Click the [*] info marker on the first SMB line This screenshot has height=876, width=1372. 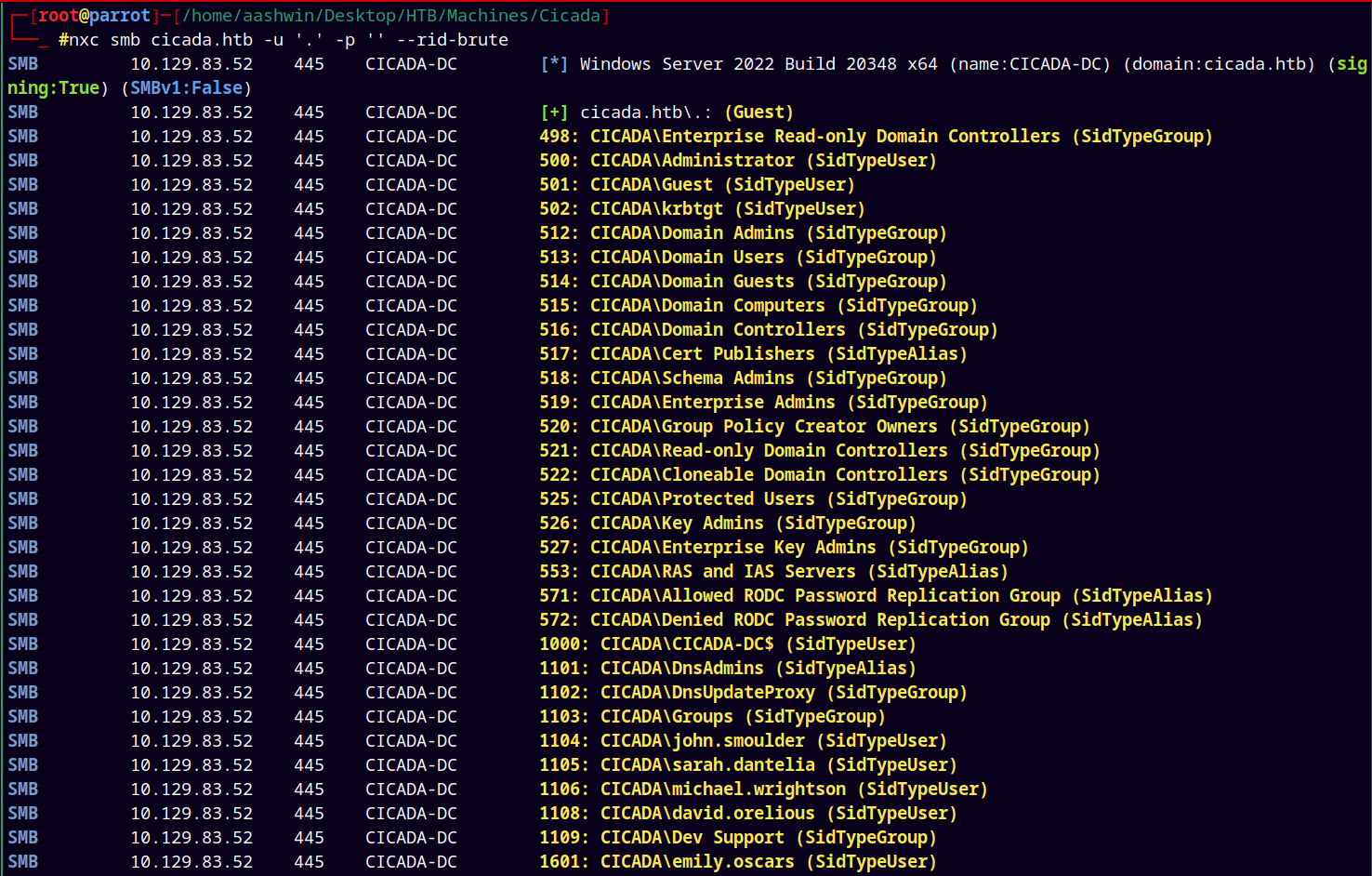tap(554, 64)
